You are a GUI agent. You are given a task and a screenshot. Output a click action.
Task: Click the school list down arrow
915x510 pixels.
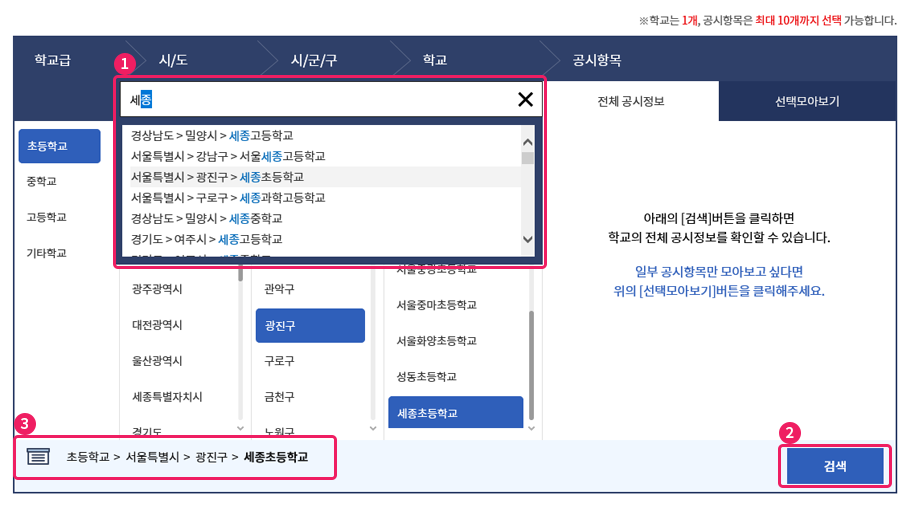tap(531, 428)
